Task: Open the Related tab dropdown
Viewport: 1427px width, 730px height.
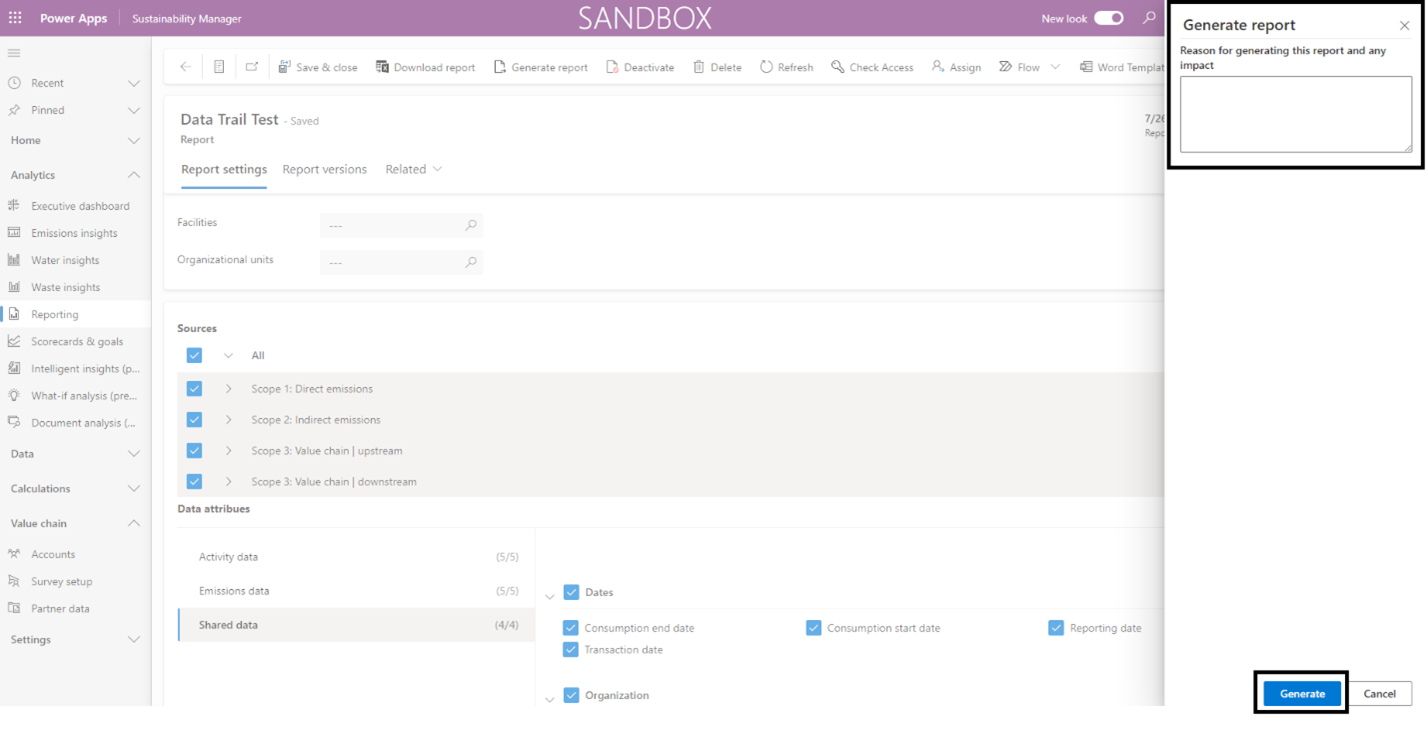Action: point(414,169)
